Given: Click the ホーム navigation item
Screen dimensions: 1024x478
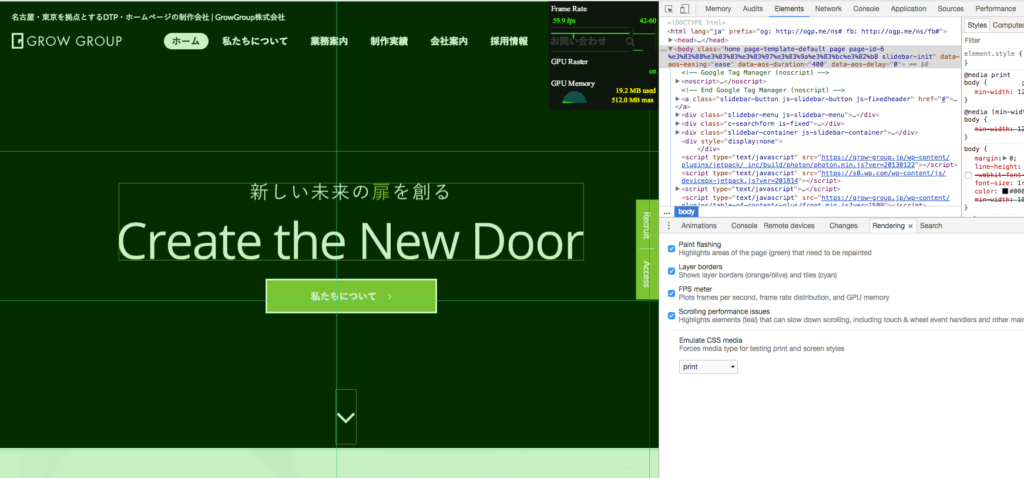Looking at the screenshot, I should (x=186, y=41).
